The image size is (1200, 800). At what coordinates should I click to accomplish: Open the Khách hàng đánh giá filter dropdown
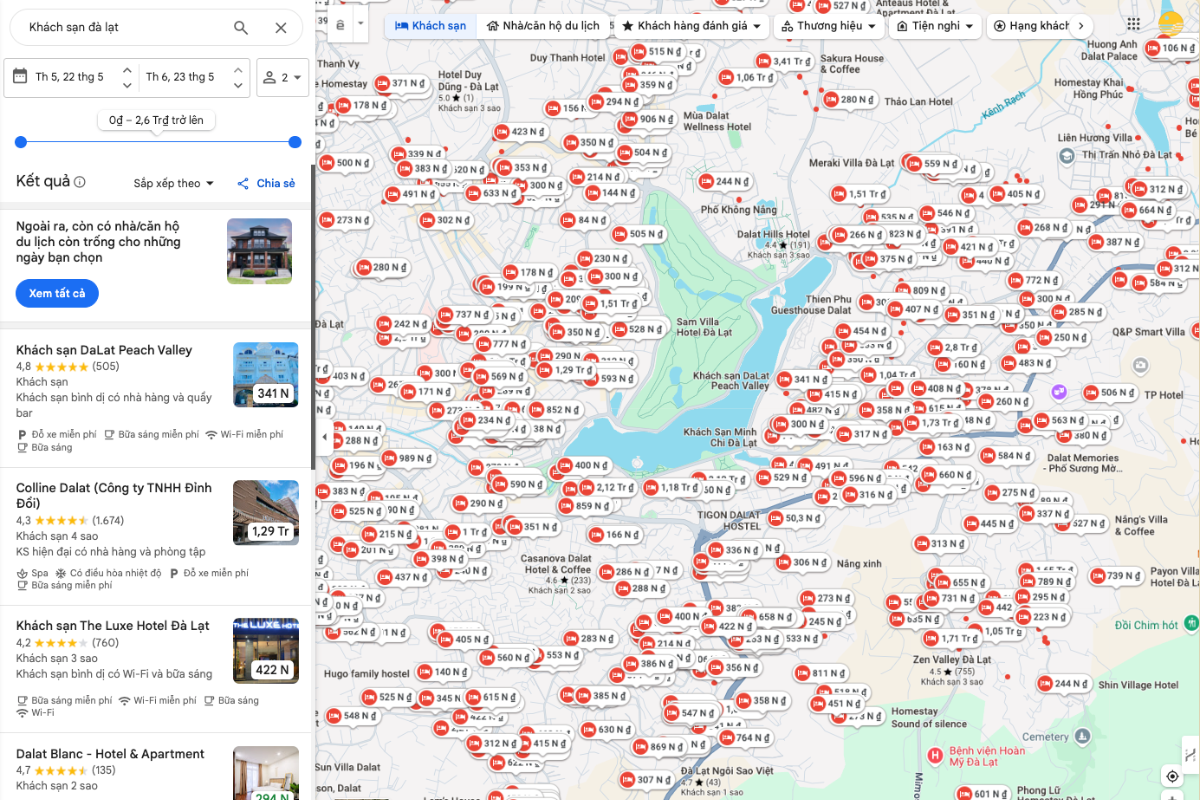coord(690,26)
